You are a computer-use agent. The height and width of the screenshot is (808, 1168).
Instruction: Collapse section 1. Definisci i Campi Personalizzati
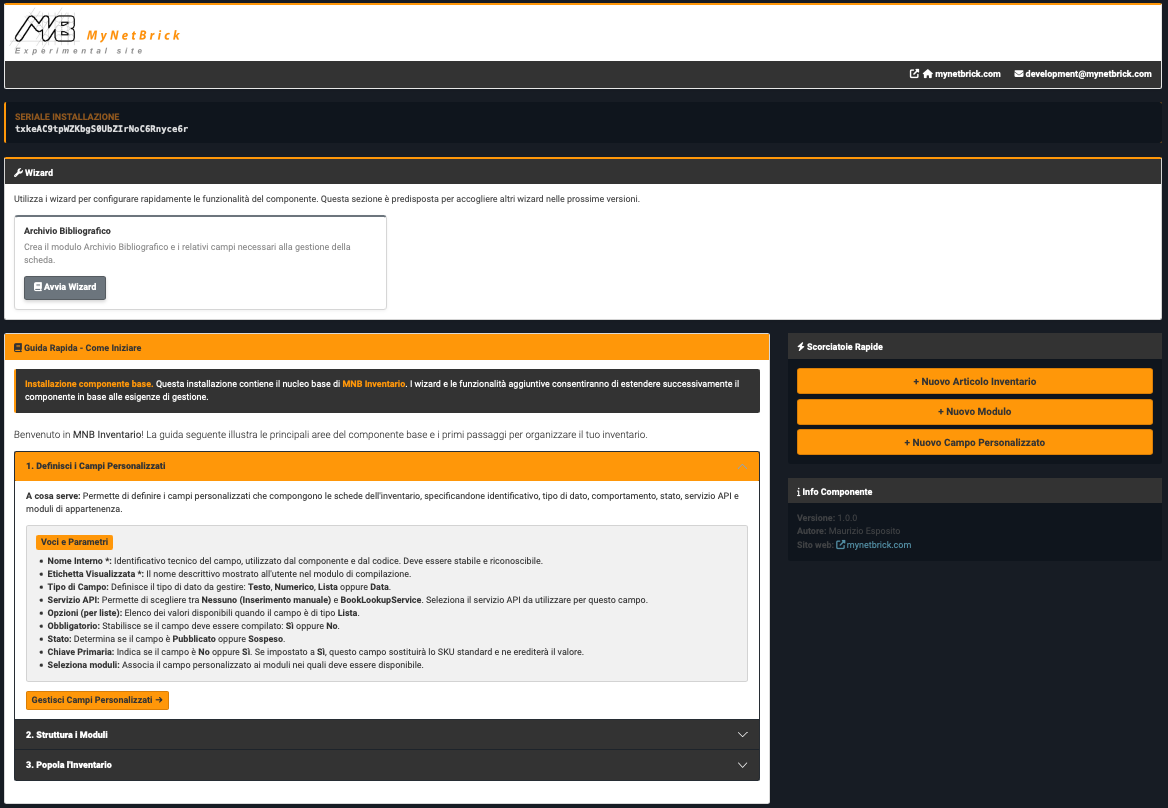387,466
